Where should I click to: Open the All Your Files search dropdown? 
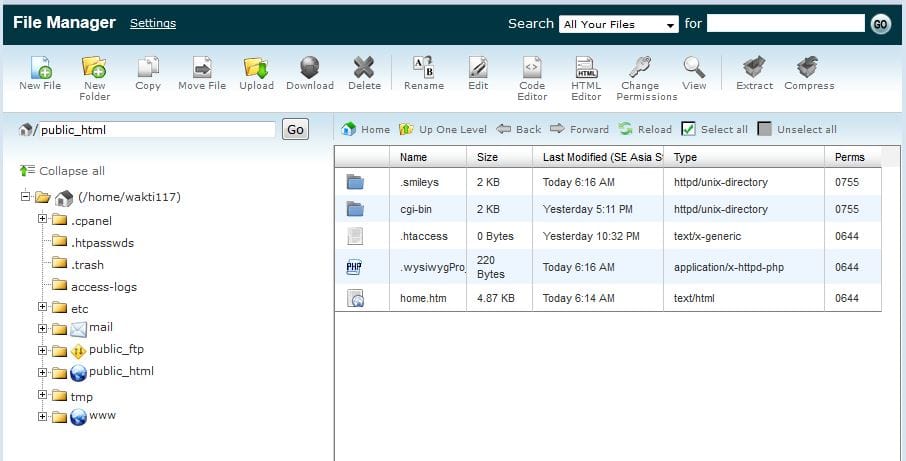[619, 24]
